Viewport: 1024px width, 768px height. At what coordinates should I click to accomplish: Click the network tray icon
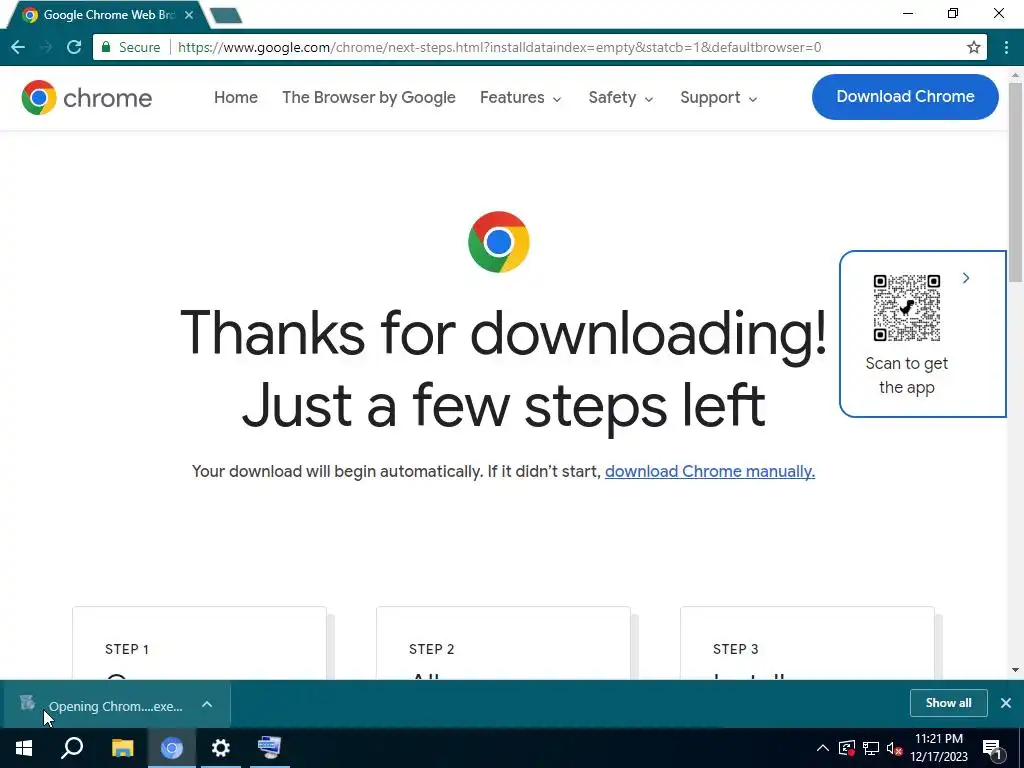click(x=871, y=748)
